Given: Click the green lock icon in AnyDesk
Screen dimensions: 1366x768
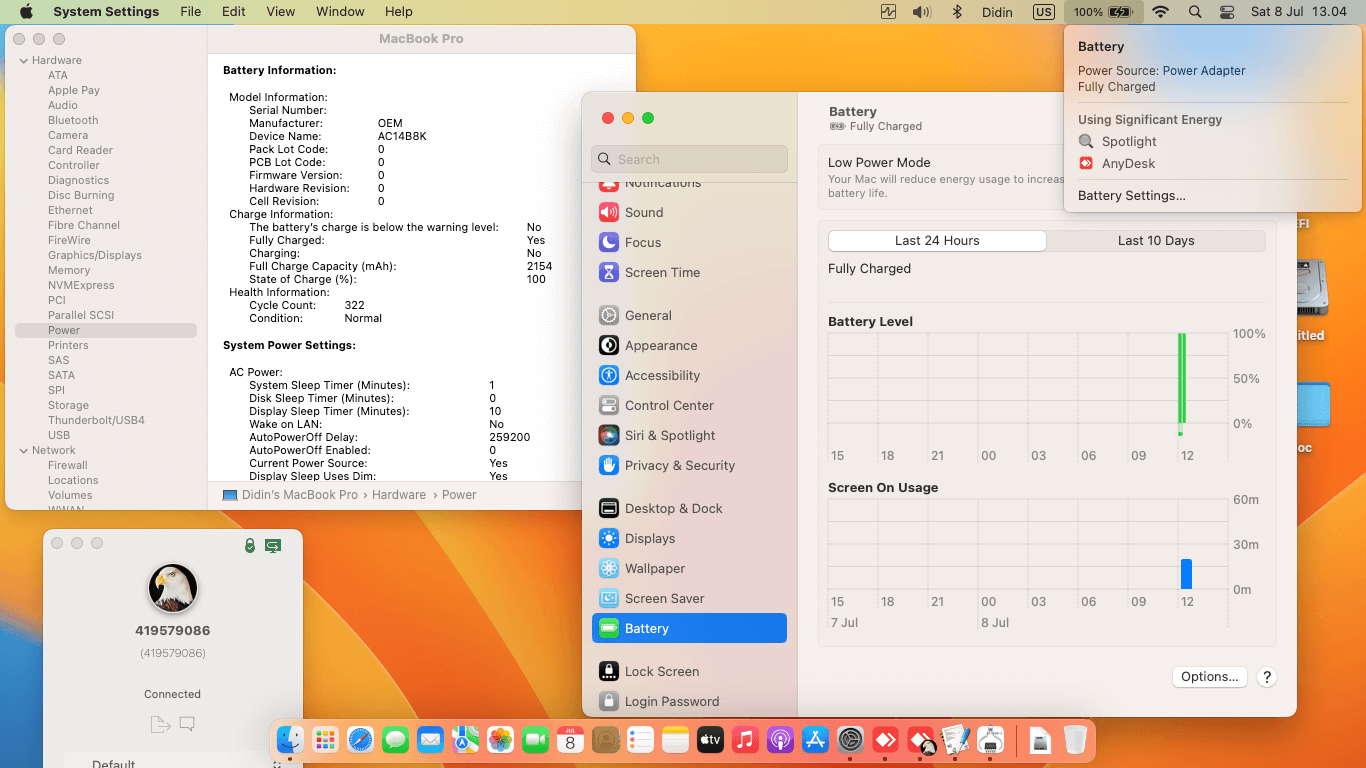Looking at the screenshot, I should [x=250, y=546].
